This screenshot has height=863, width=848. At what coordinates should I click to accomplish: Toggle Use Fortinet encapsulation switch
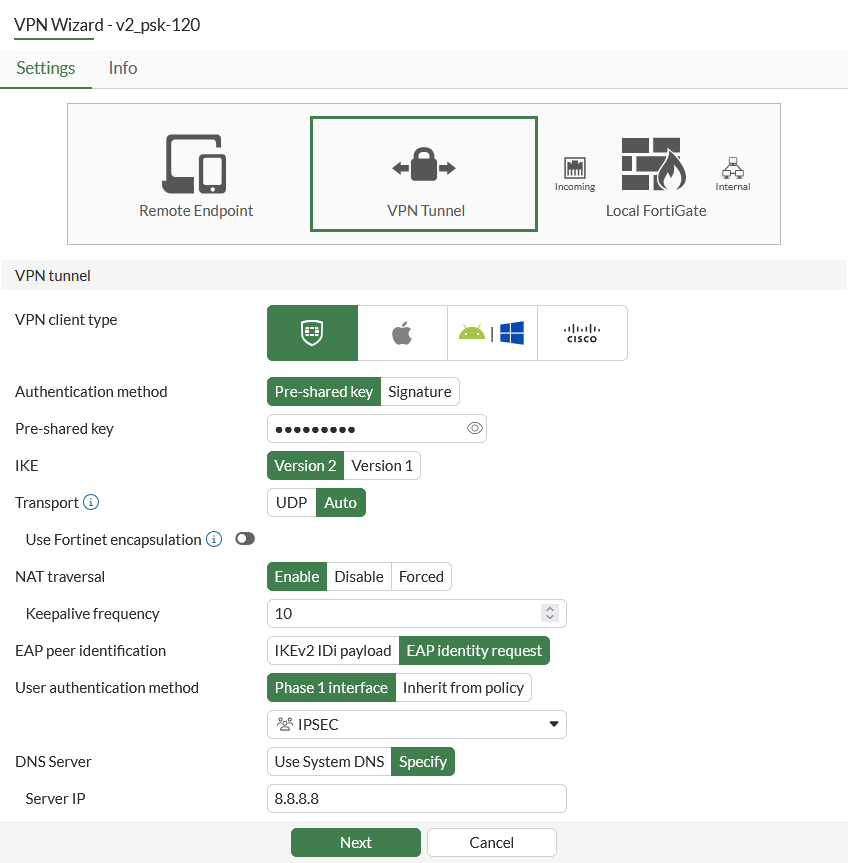click(x=245, y=539)
